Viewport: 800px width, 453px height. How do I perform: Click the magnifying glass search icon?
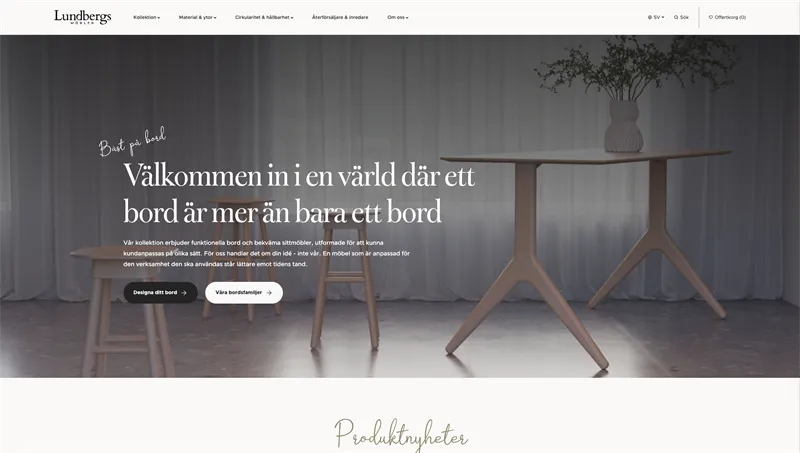click(x=676, y=17)
